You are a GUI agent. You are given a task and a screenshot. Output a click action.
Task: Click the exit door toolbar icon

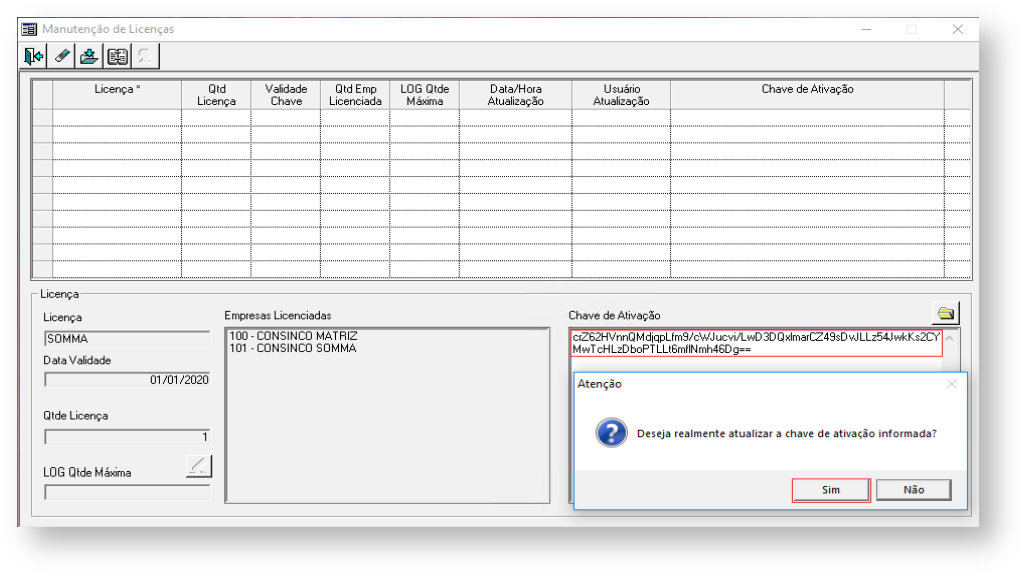click(33, 56)
